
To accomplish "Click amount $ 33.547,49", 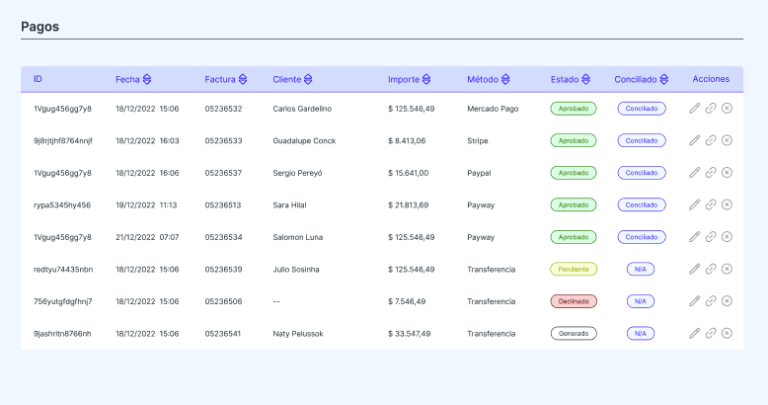I will (x=409, y=334).
